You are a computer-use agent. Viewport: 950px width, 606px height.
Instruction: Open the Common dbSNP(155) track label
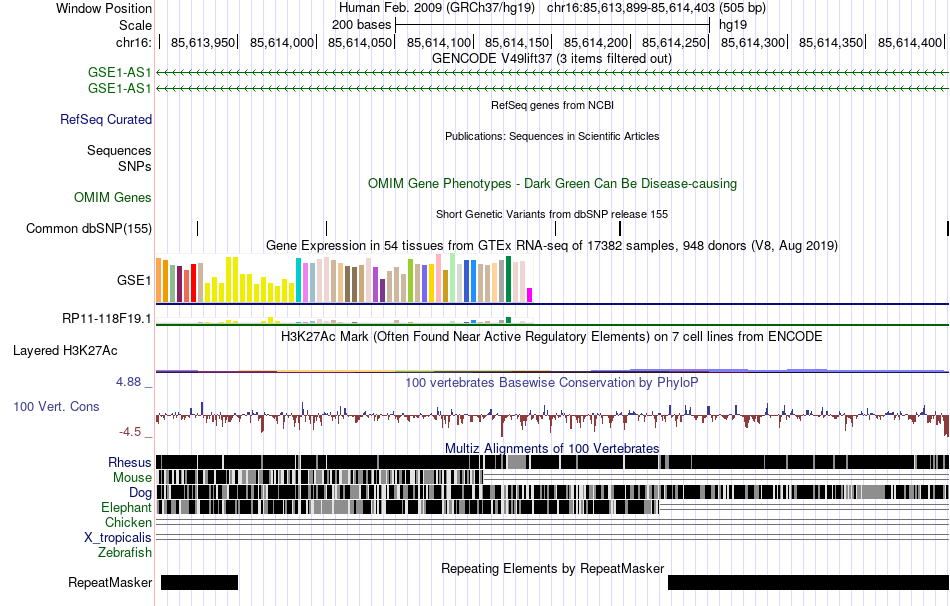tap(88, 228)
